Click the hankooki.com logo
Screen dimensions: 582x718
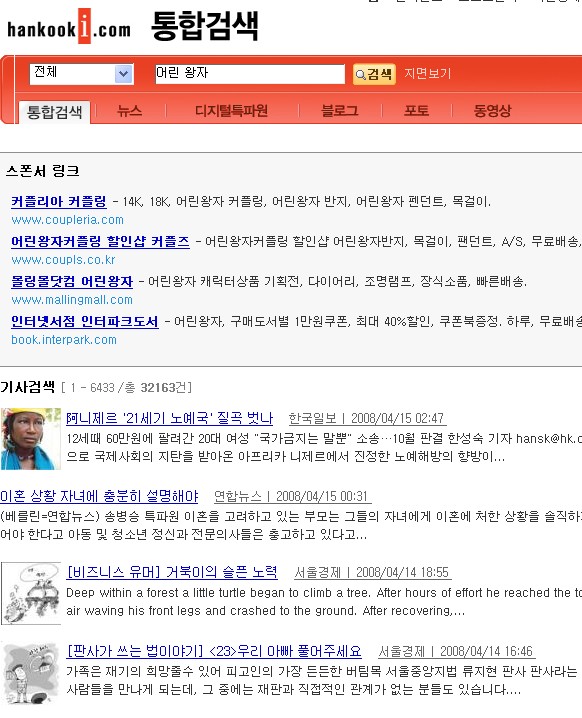(69, 27)
